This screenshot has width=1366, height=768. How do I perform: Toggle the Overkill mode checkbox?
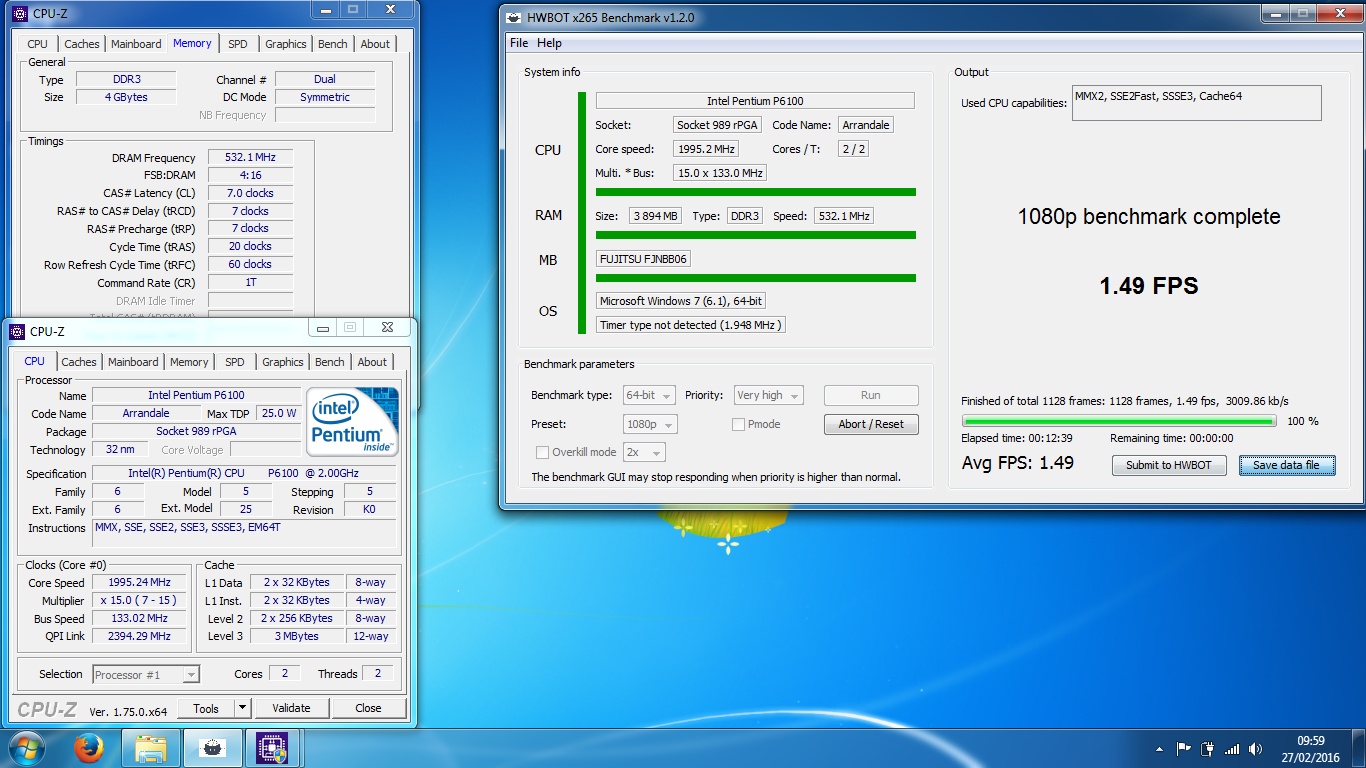click(x=542, y=452)
